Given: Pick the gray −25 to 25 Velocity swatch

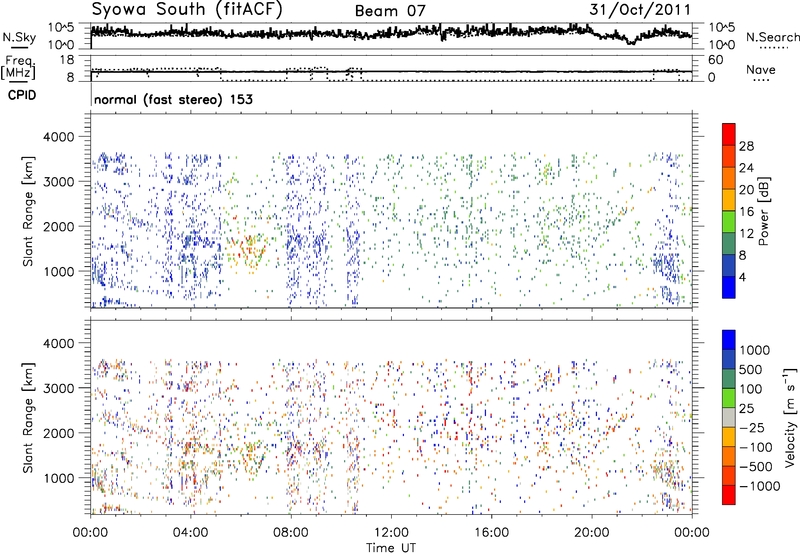Looking at the screenshot, I should pyautogui.click(x=729, y=417).
